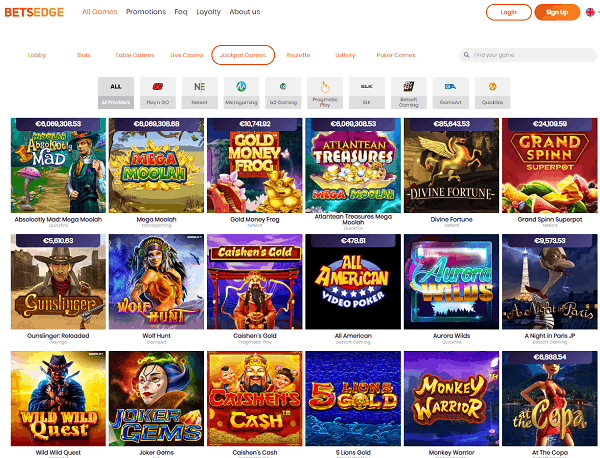Open the Faq page
The width and height of the screenshot is (600, 458).
point(181,12)
